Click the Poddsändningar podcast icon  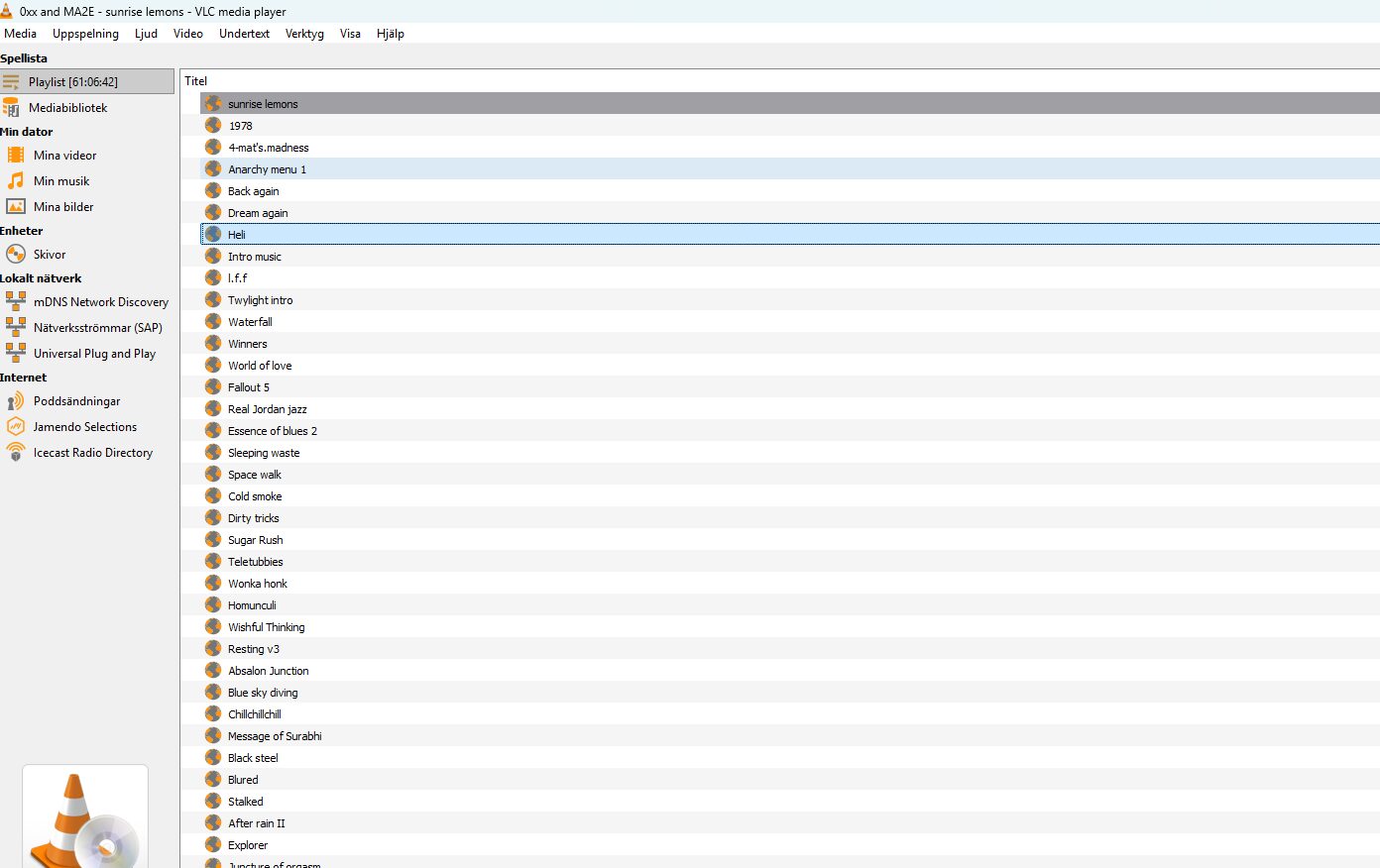(x=16, y=400)
